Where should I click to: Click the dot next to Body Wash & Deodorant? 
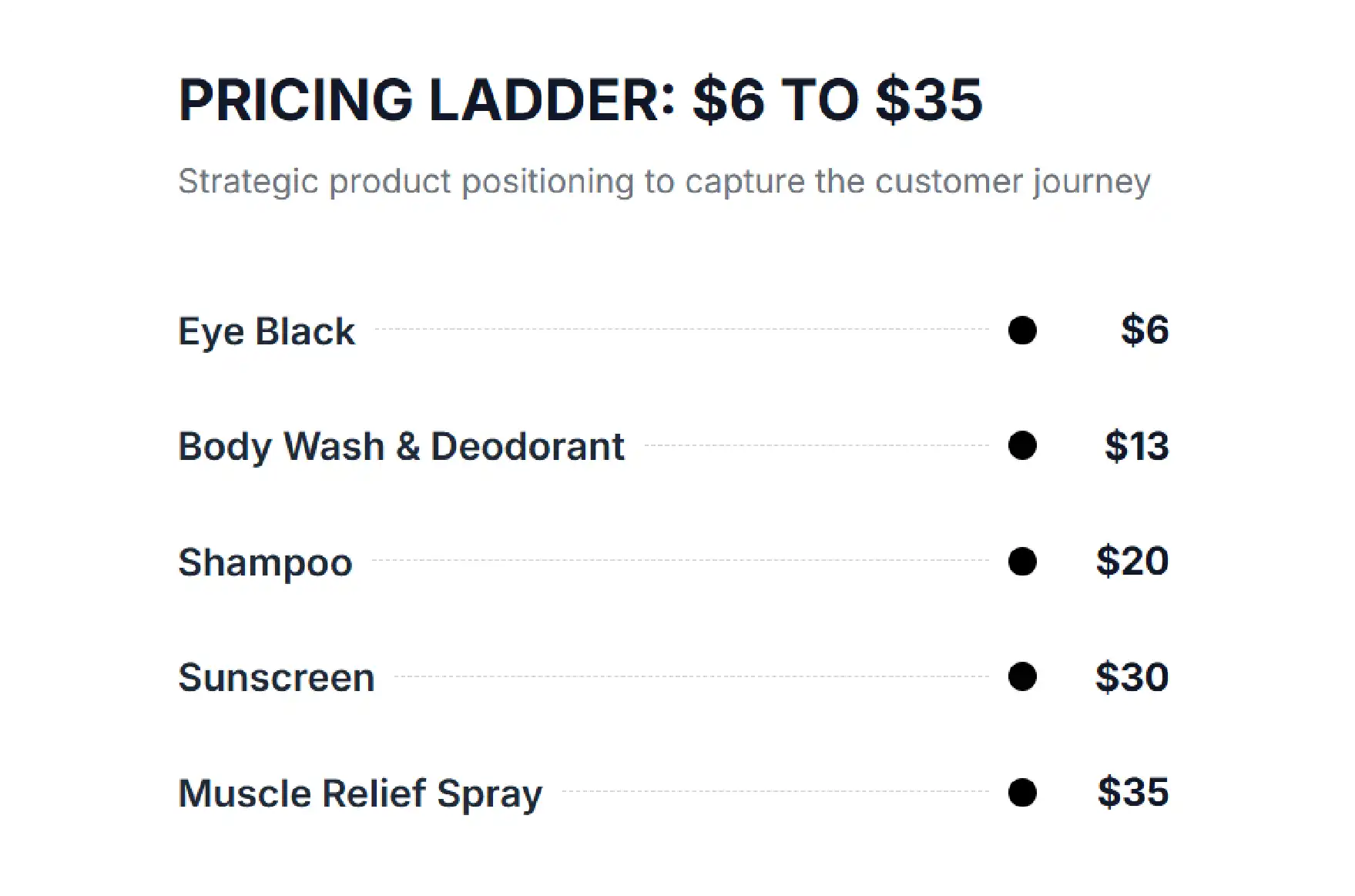1022,445
